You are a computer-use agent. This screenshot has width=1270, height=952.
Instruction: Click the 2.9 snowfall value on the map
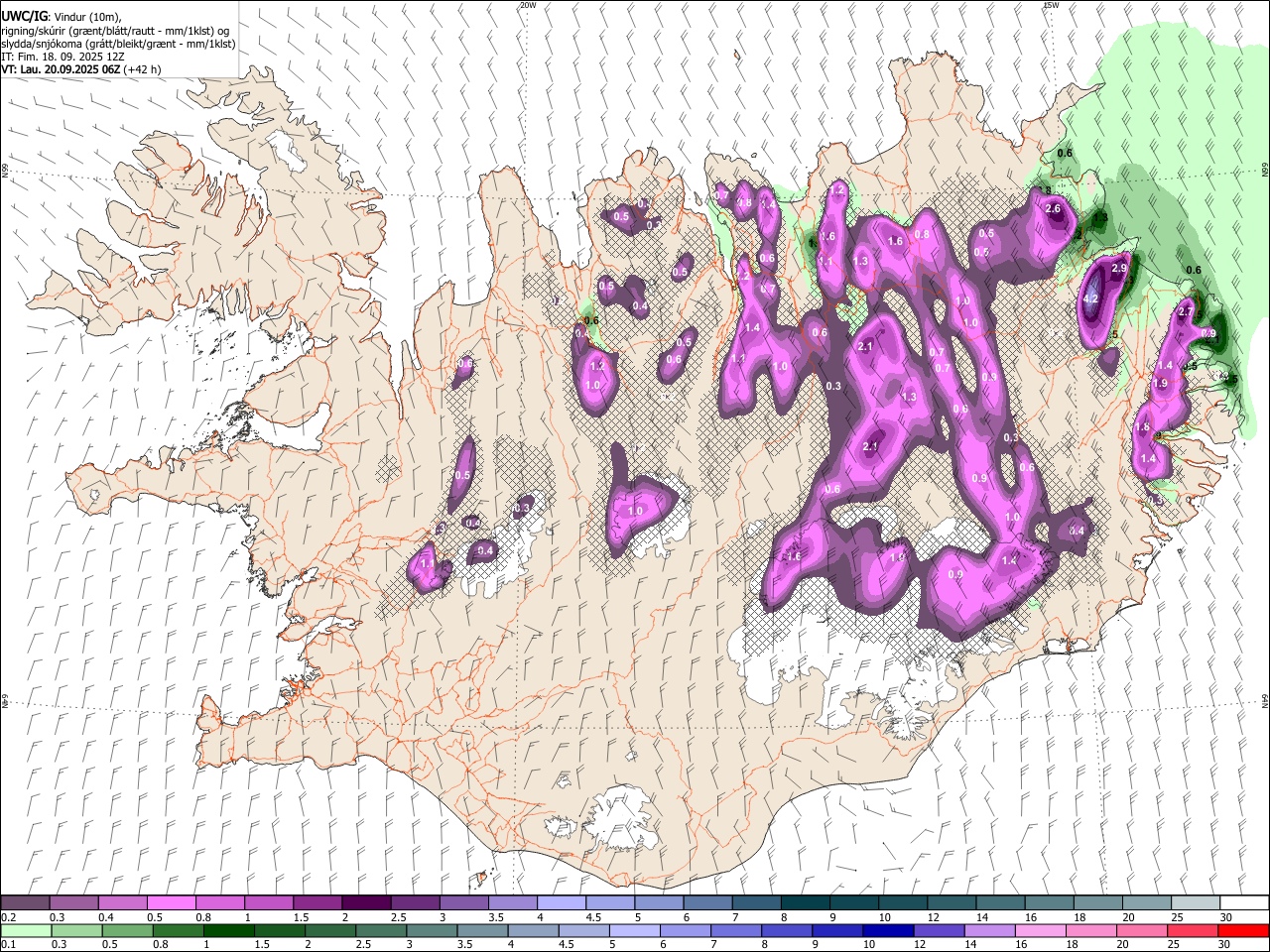[1120, 269]
